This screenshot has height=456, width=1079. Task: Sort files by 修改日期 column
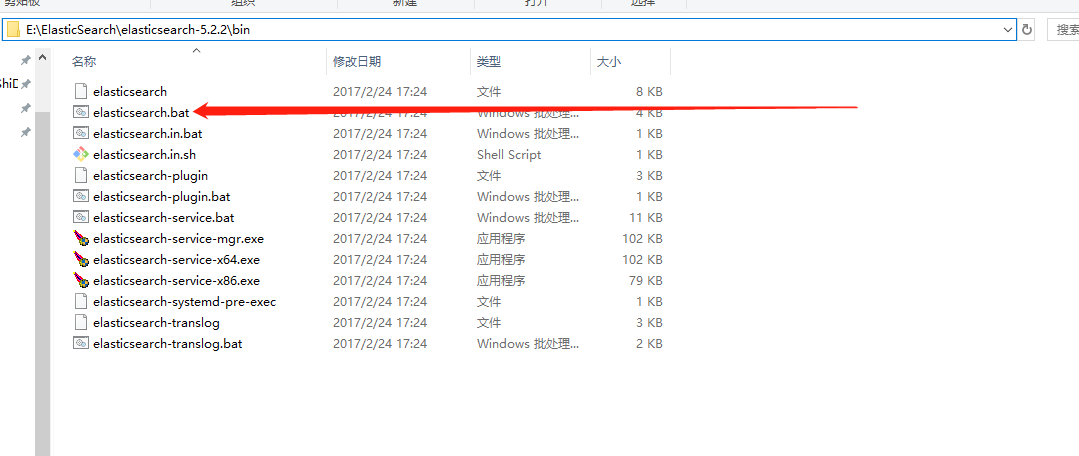coord(356,61)
